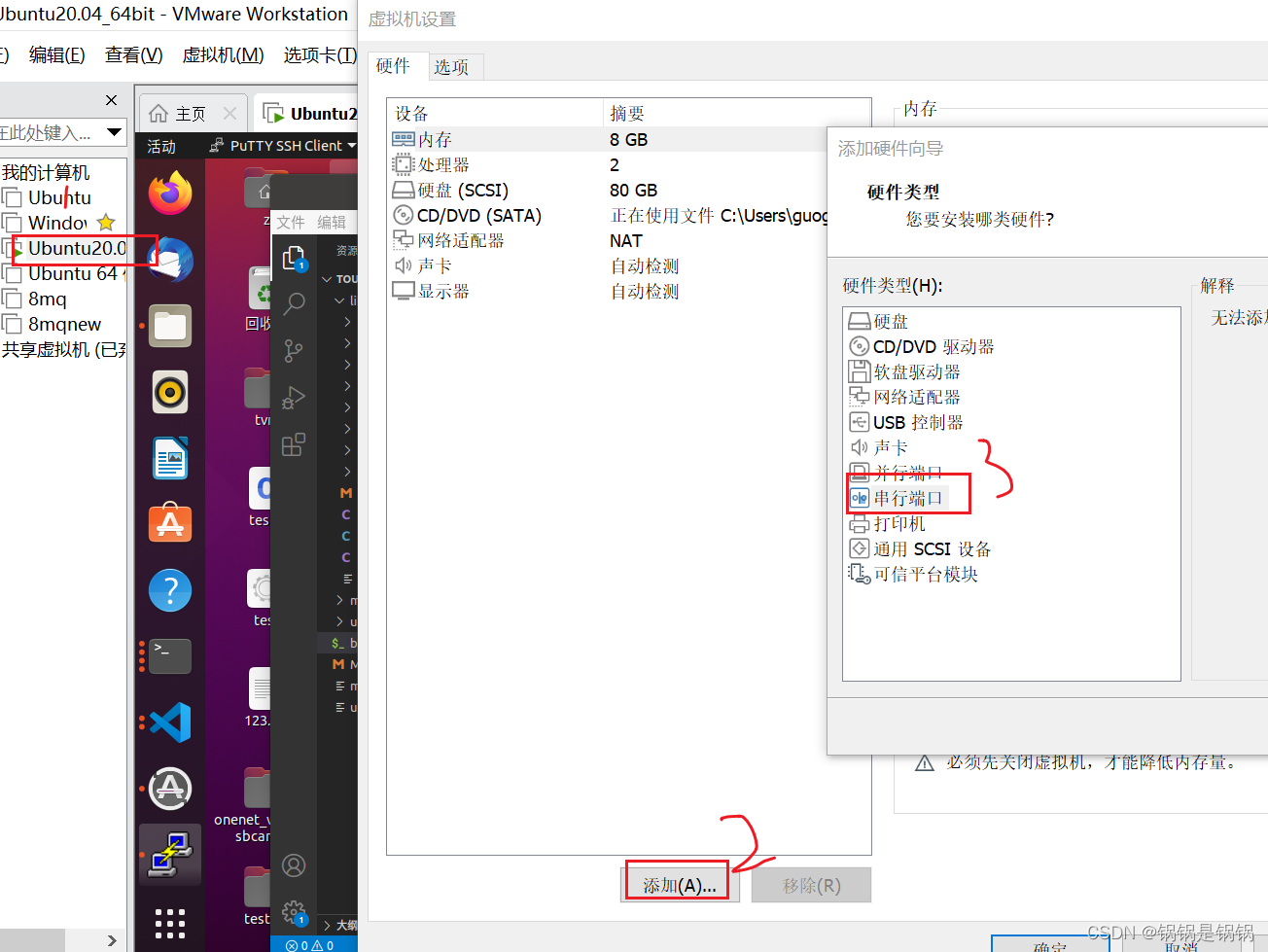
Task: Select Ubuntu20.0 VM in library
Action: (x=77, y=248)
